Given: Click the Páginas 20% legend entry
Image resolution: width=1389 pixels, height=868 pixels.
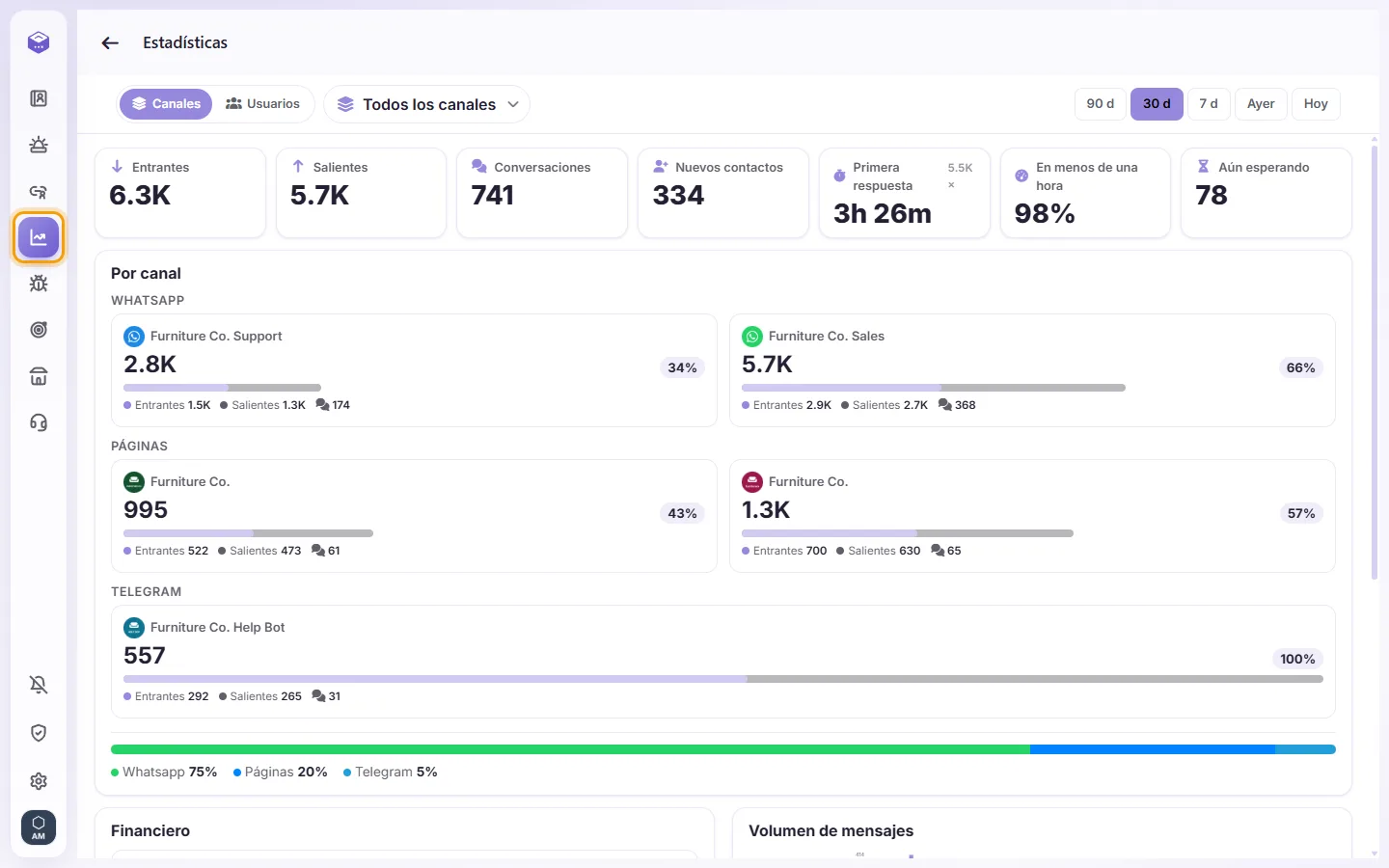Looking at the screenshot, I should click(281, 773).
